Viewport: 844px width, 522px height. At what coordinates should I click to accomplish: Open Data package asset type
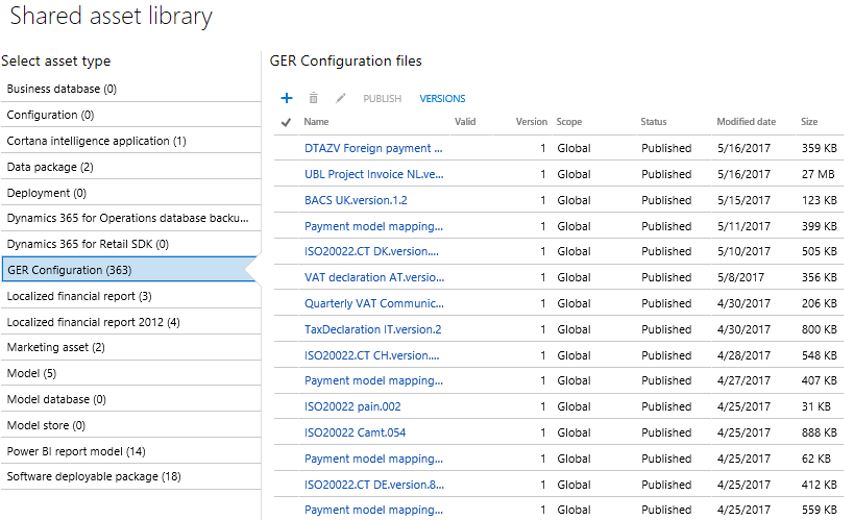pyautogui.click(x=50, y=167)
